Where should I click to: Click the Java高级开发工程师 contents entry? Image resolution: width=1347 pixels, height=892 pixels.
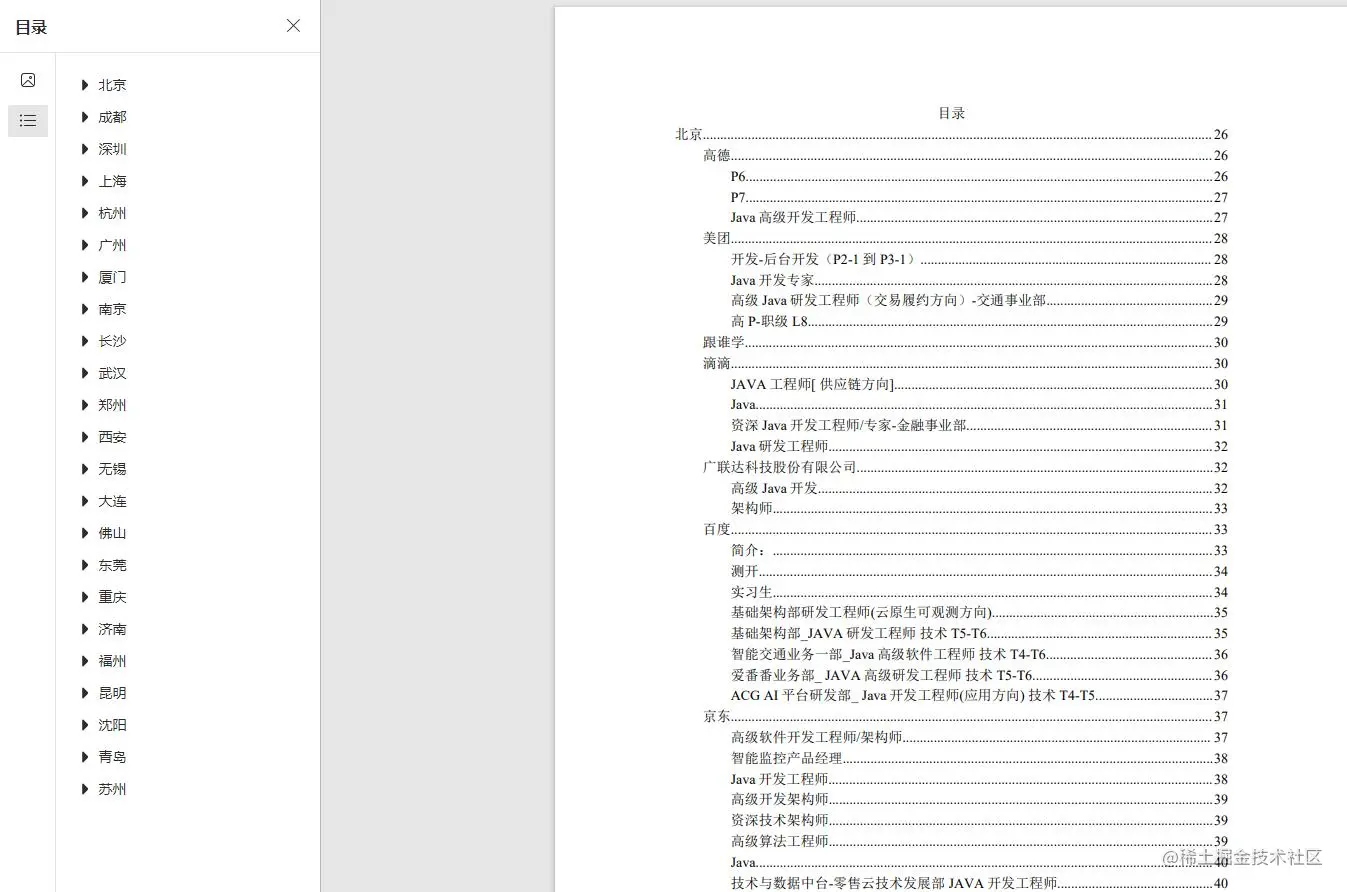pyautogui.click(x=980, y=217)
